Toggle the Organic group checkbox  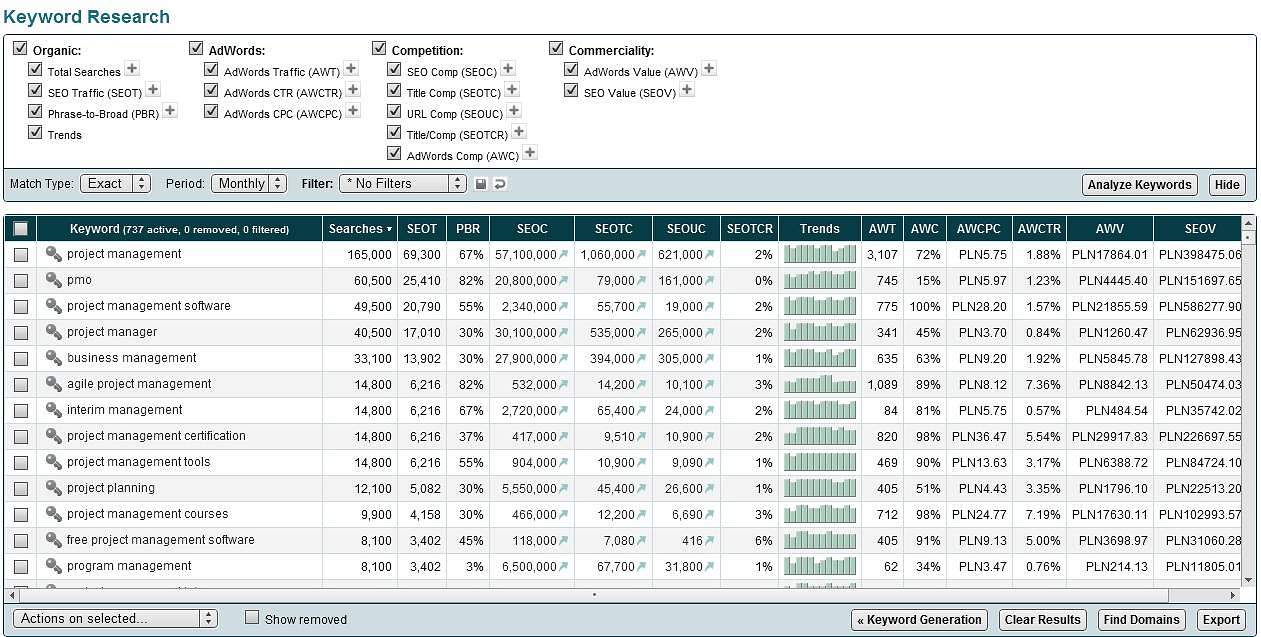tap(20, 48)
